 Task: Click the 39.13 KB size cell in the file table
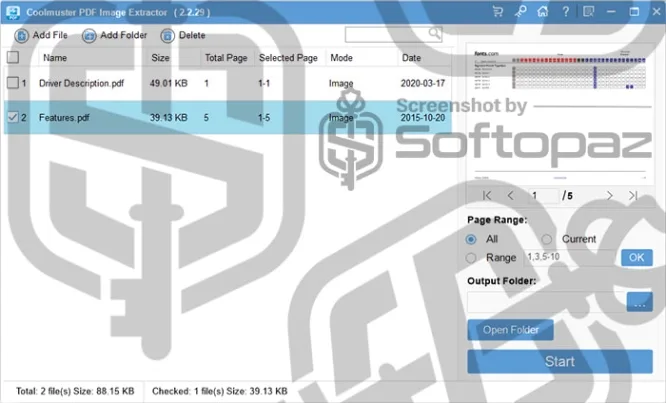click(169, 118)
